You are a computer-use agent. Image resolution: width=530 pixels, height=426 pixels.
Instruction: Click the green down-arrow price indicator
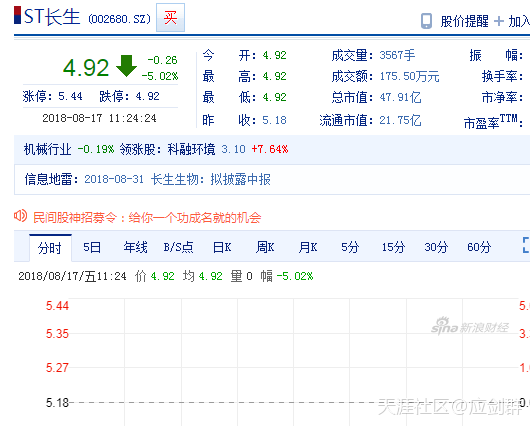tap(126, 66)
